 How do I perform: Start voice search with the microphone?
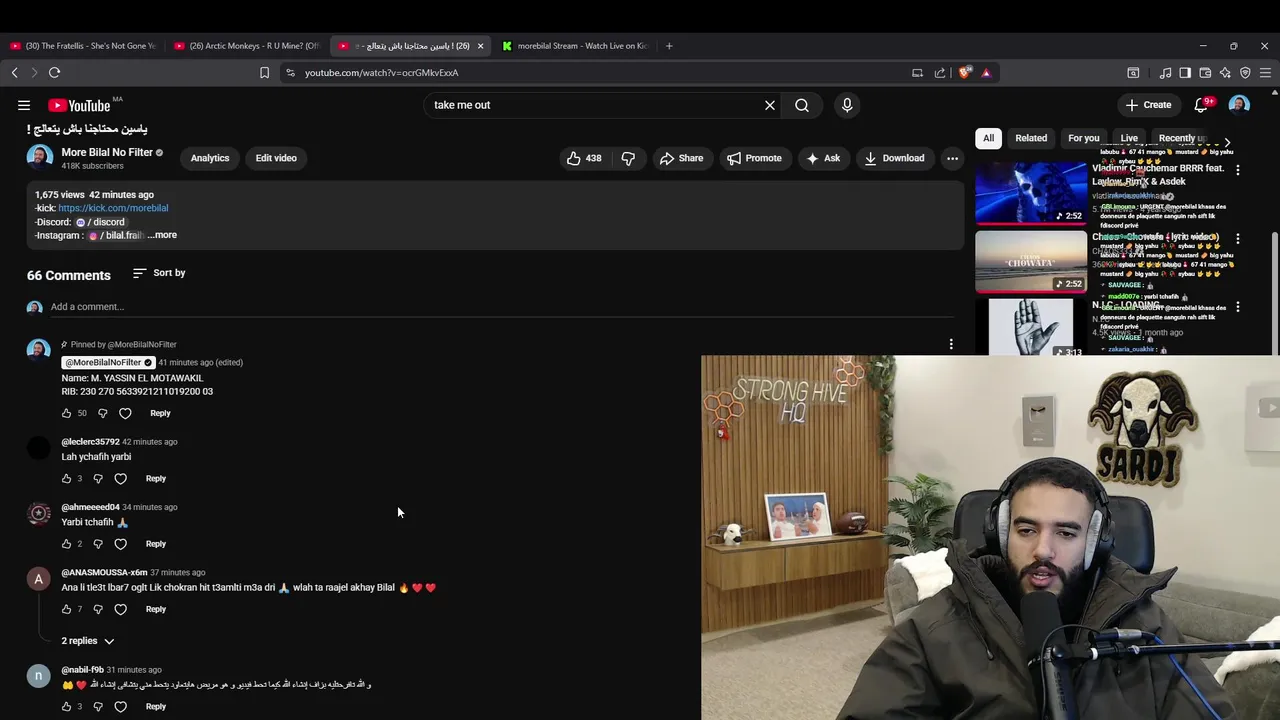[x=847, y=105]
